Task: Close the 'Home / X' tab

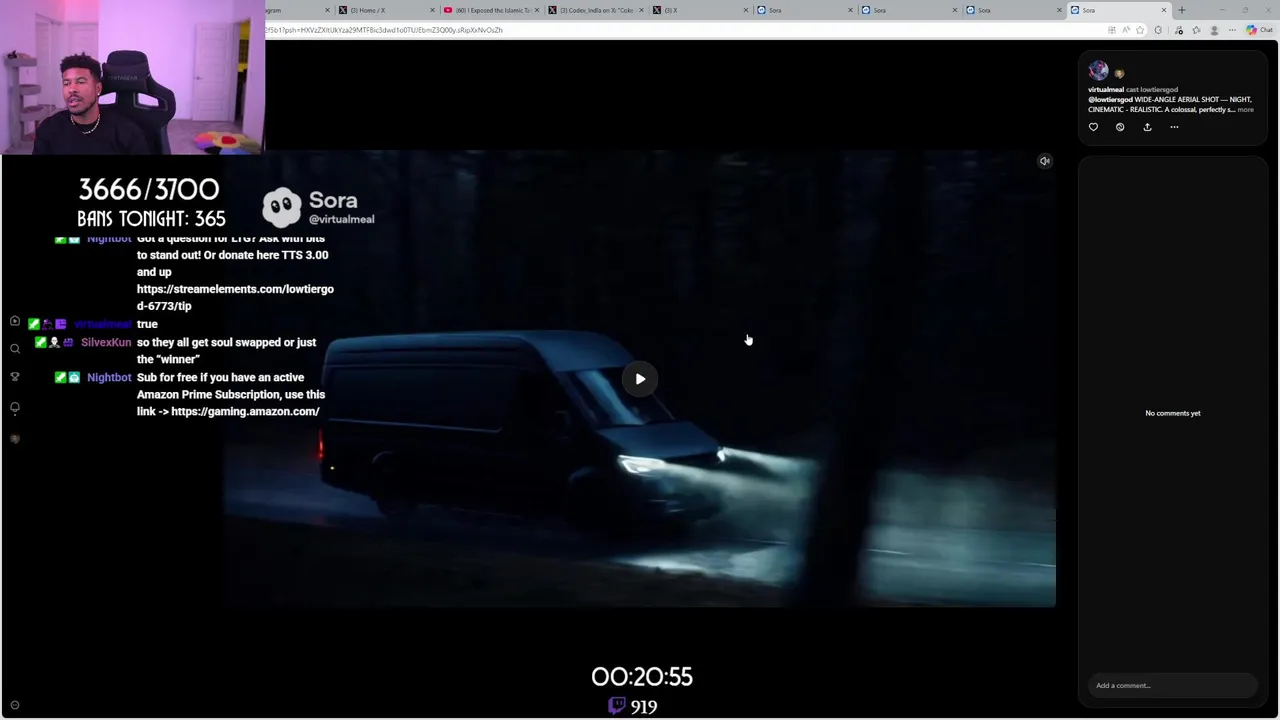Action: (x=432, y=10)
